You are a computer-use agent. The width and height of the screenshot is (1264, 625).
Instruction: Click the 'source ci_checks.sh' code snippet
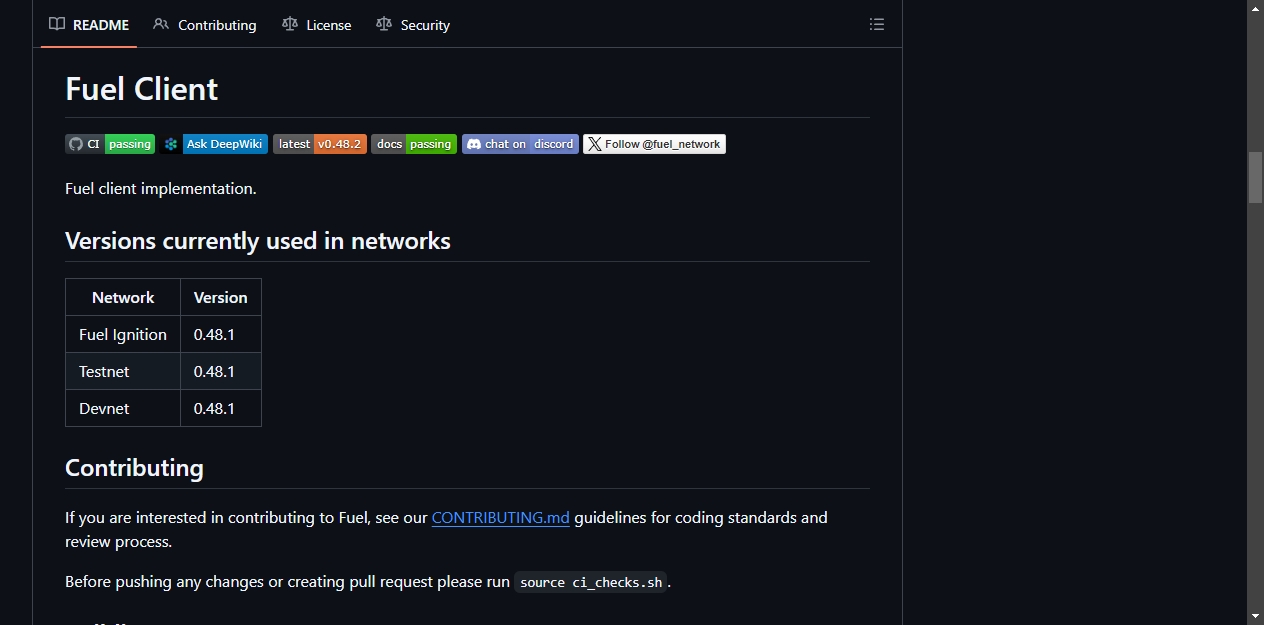(x=591, y=582)
